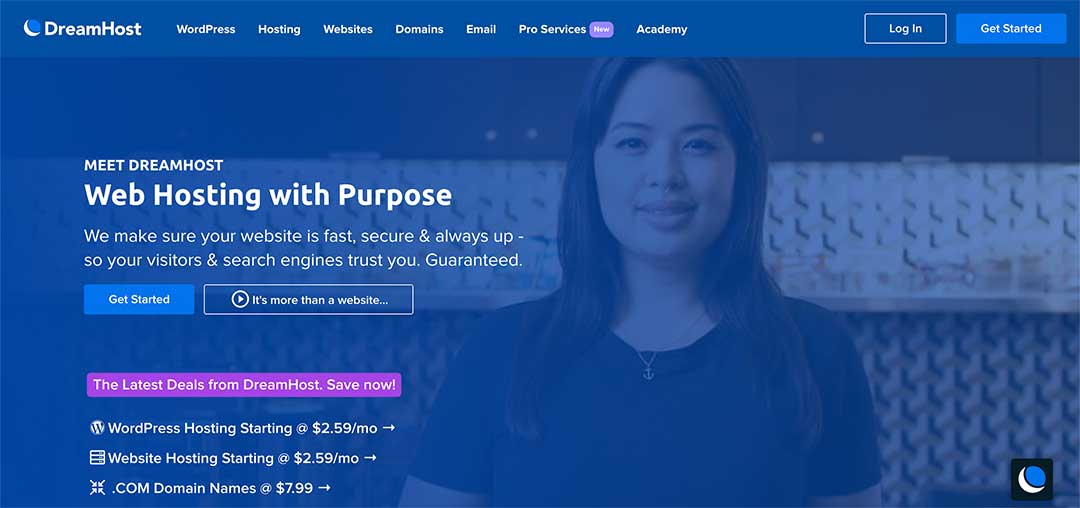This screenshot has height=508, width=1080.
Task: Click the arrow after .COM Domain Names $7.99
Action: tap(324, 487)
